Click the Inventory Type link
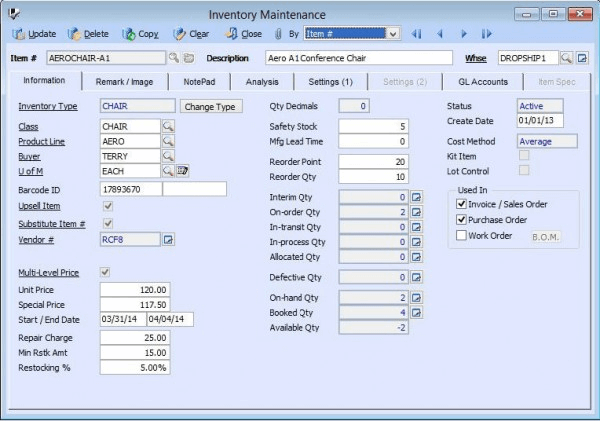This screenshot has width=600, height=421. [48, 106]
